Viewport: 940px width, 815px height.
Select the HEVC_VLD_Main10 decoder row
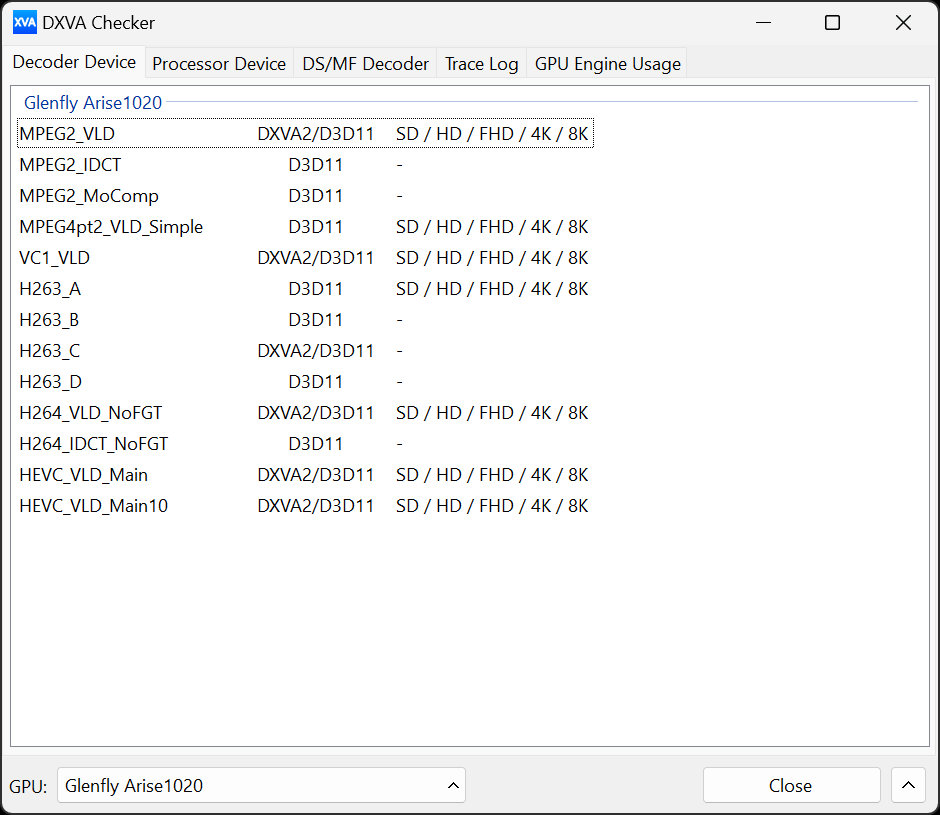[94, 506]
